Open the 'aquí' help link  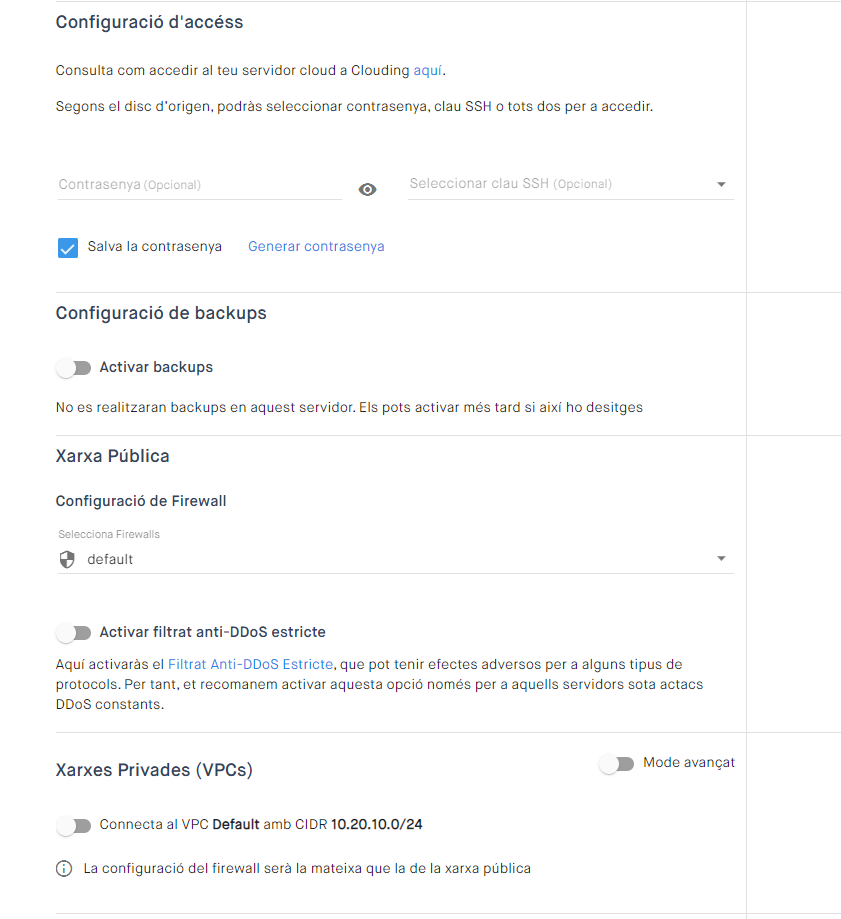(427, 70)
